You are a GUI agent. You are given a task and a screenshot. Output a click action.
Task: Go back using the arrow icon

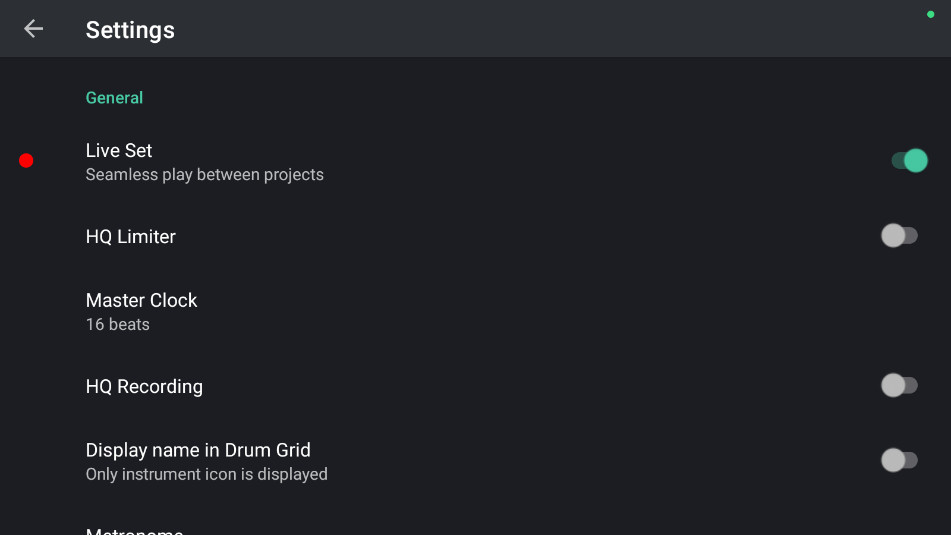coord(33,29)
